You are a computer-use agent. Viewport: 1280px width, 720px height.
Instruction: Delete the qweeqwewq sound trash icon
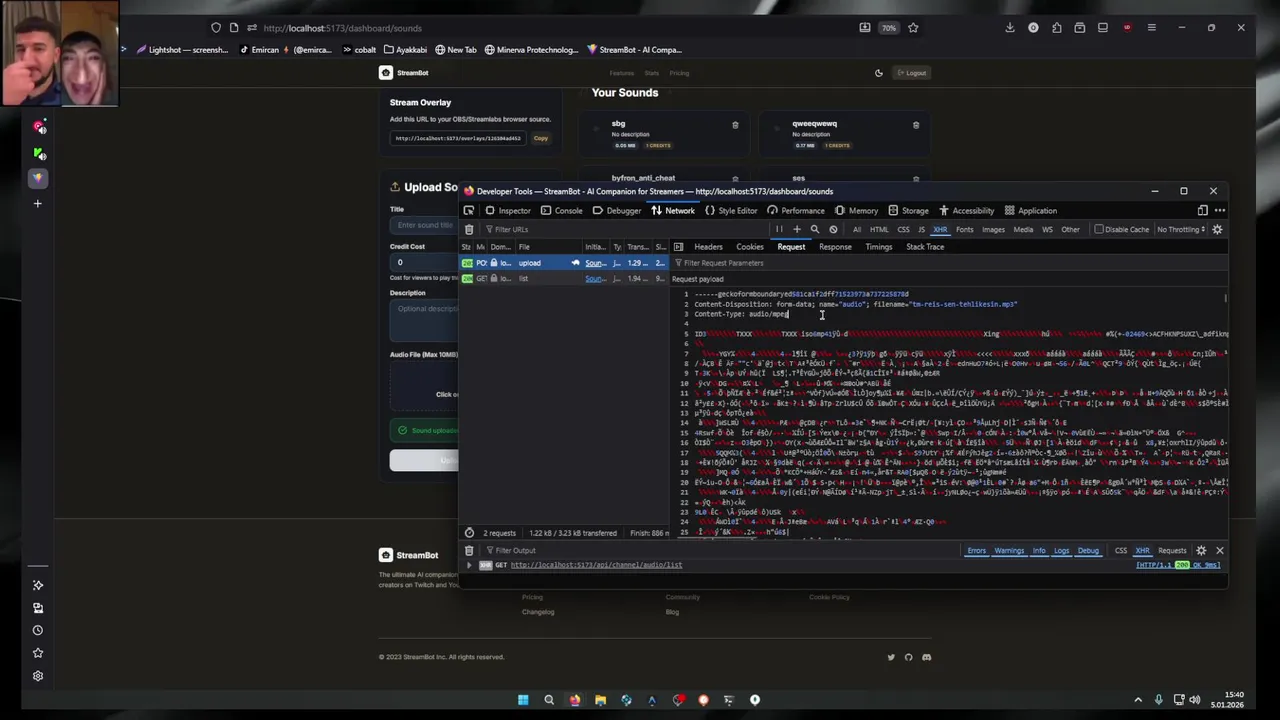coord(916,125)
